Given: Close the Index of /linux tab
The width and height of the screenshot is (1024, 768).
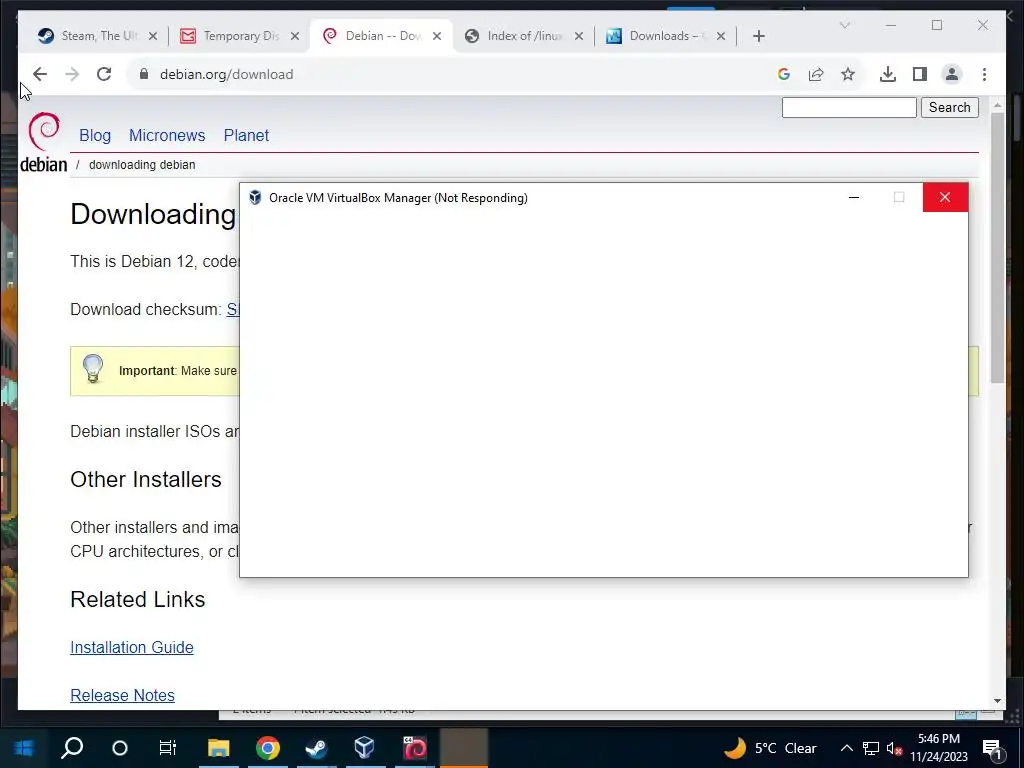Looking at the screenshot, I should coord(579,37).
